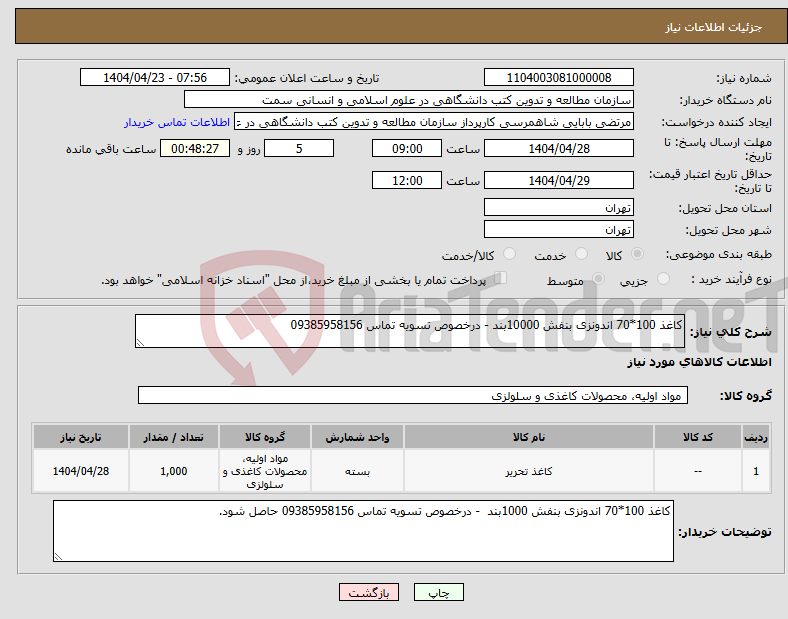Image resolution: width=788 pixels, height=619 pixels.
Task: Click the delivery province field تهران
Action: 558,208
